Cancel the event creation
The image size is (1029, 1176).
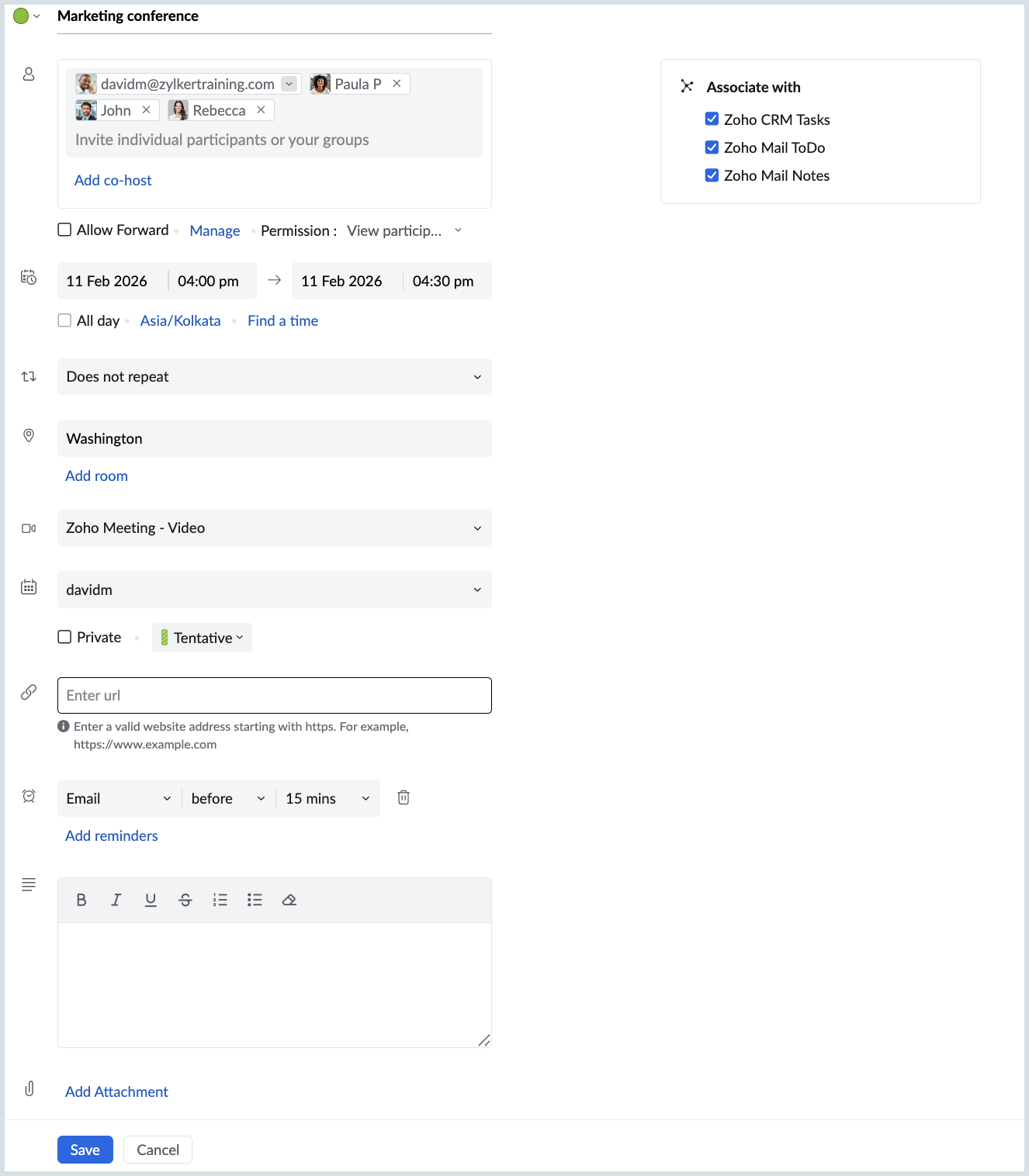158,1150
